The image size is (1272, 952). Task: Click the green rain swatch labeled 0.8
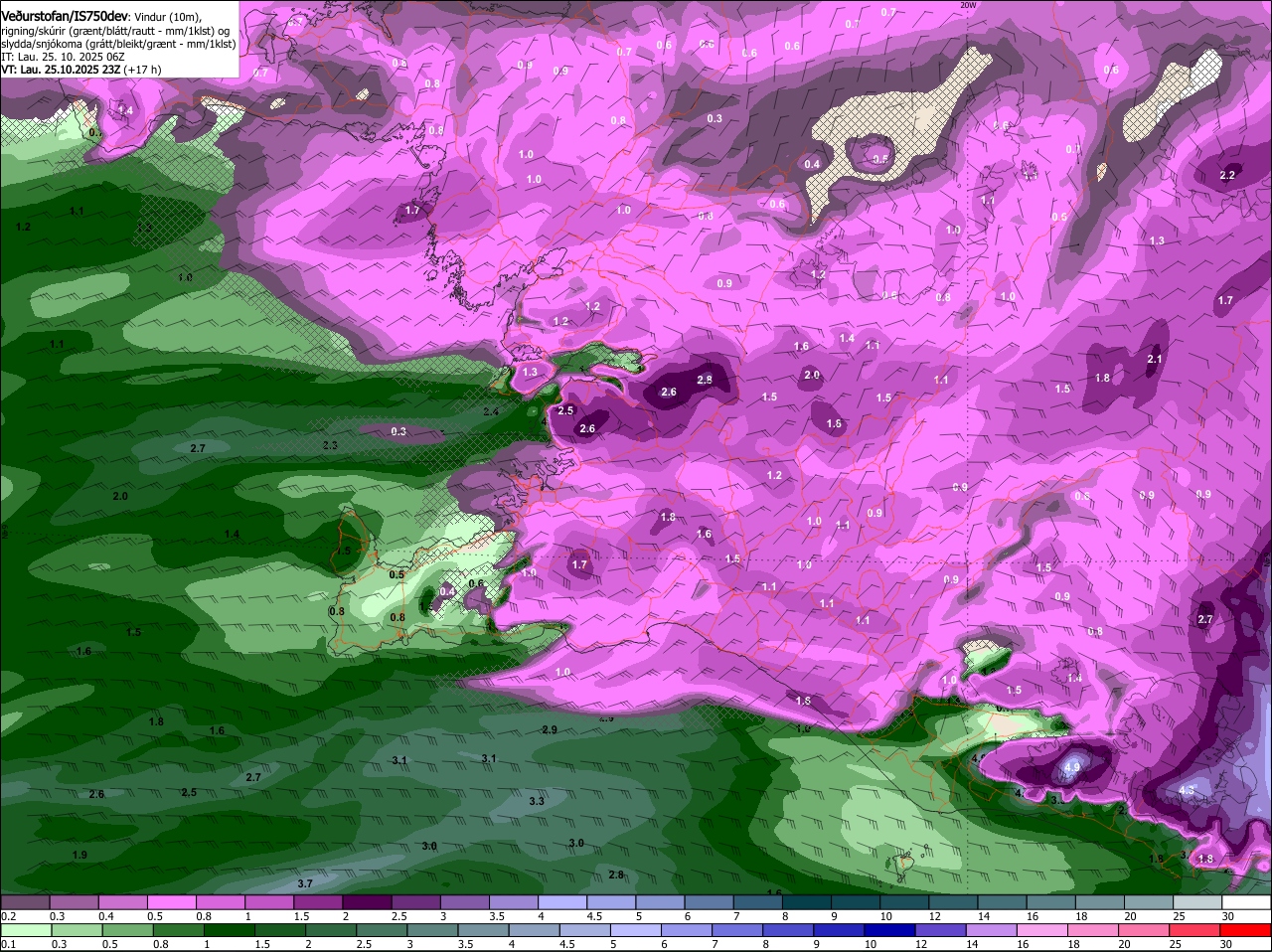click(178, 930)
